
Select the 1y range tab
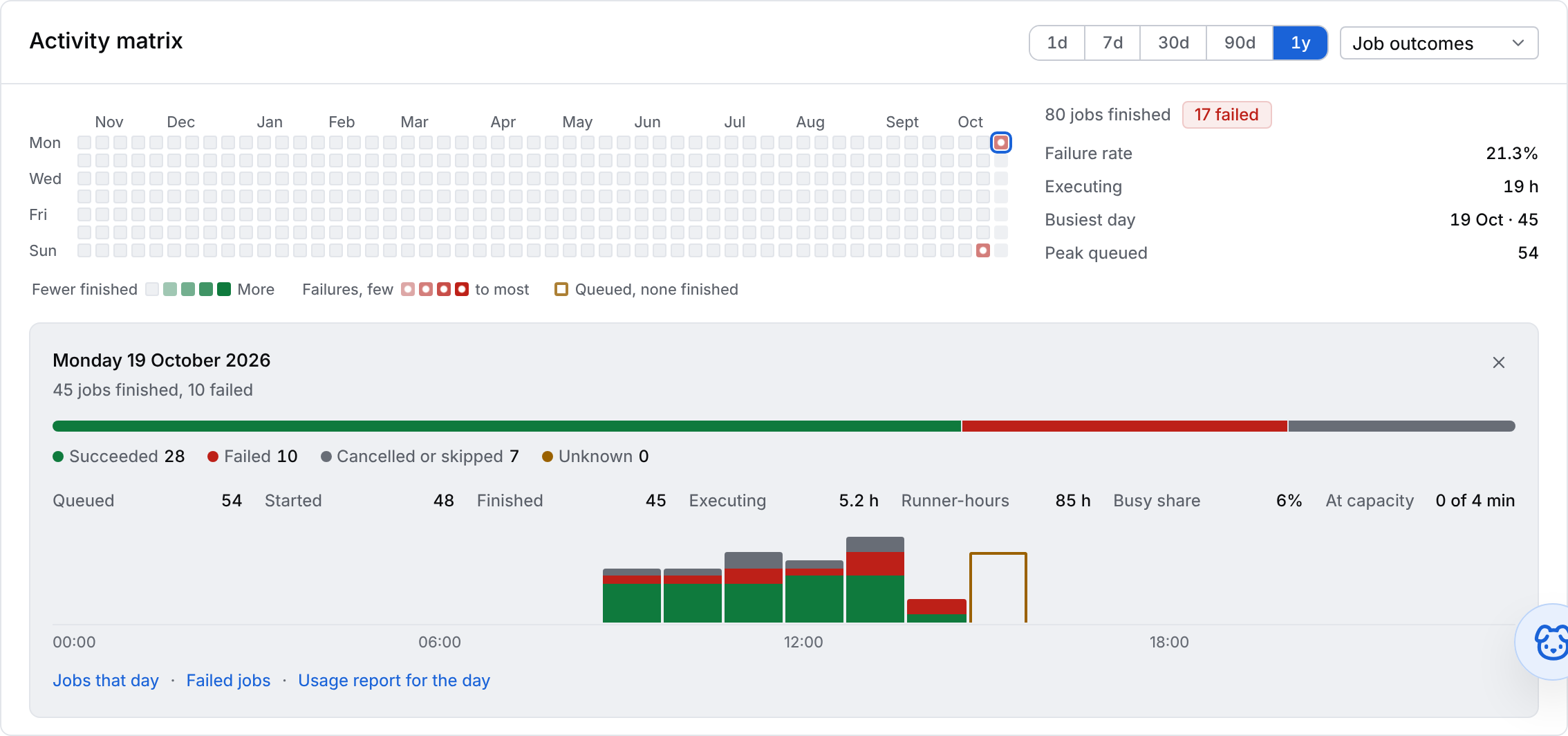(x=1300, y=43)
